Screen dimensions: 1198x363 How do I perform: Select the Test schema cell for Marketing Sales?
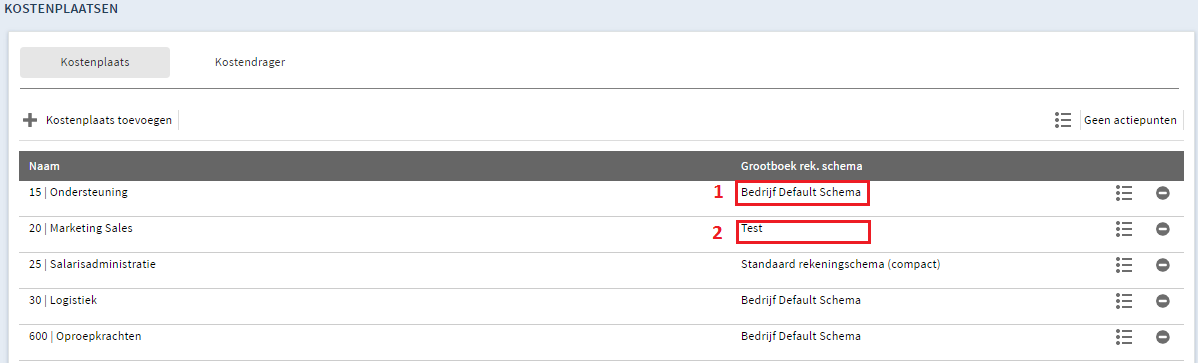click(x=803, y=232)
